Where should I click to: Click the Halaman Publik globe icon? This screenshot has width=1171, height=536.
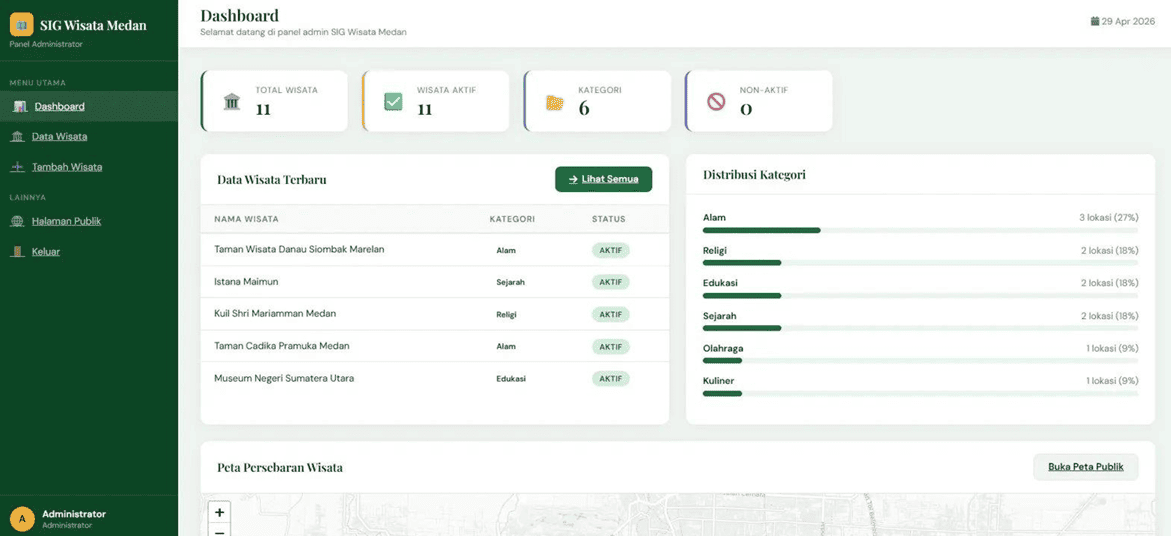(18, 222)
